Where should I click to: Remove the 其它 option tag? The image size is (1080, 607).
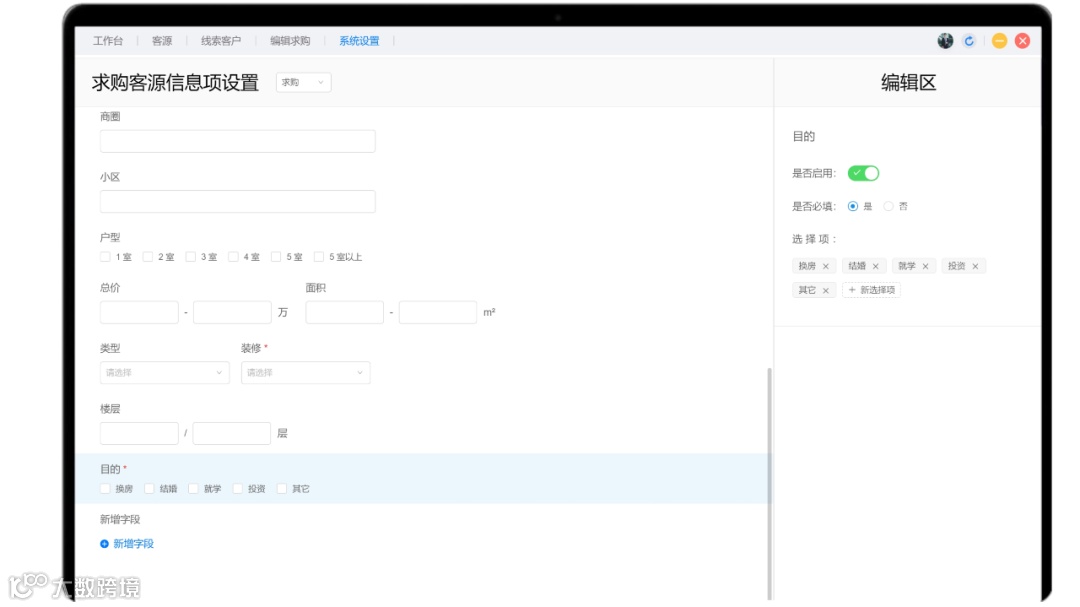coord(826,290)
